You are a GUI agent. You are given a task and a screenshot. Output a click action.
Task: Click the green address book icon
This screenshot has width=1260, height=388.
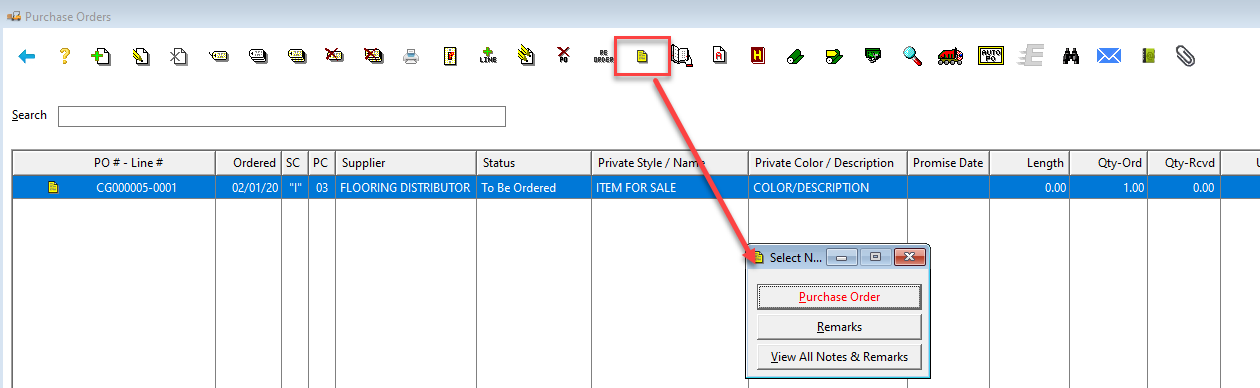(x=1148, y=57)
